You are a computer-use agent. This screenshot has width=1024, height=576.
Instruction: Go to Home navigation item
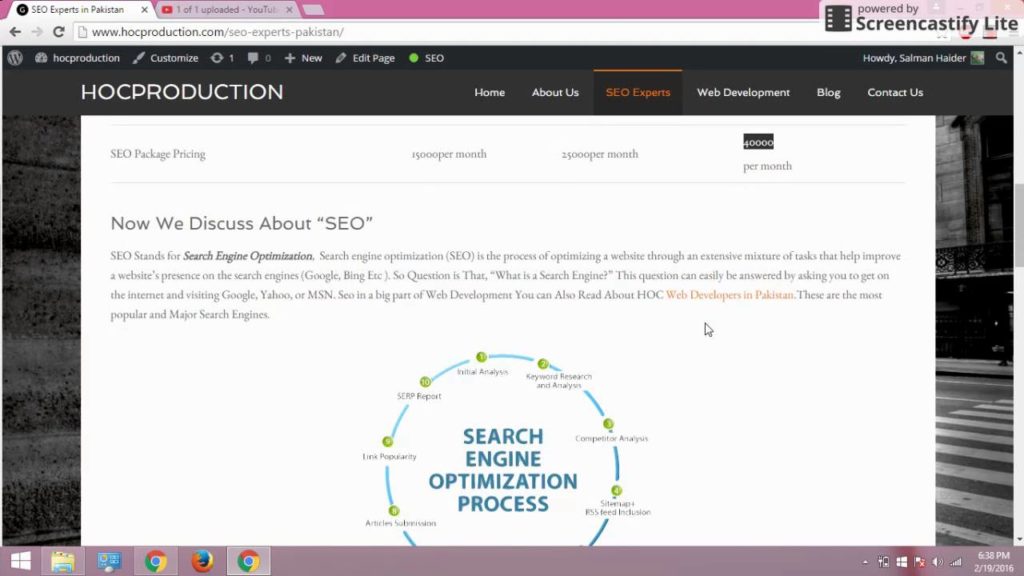489,93
